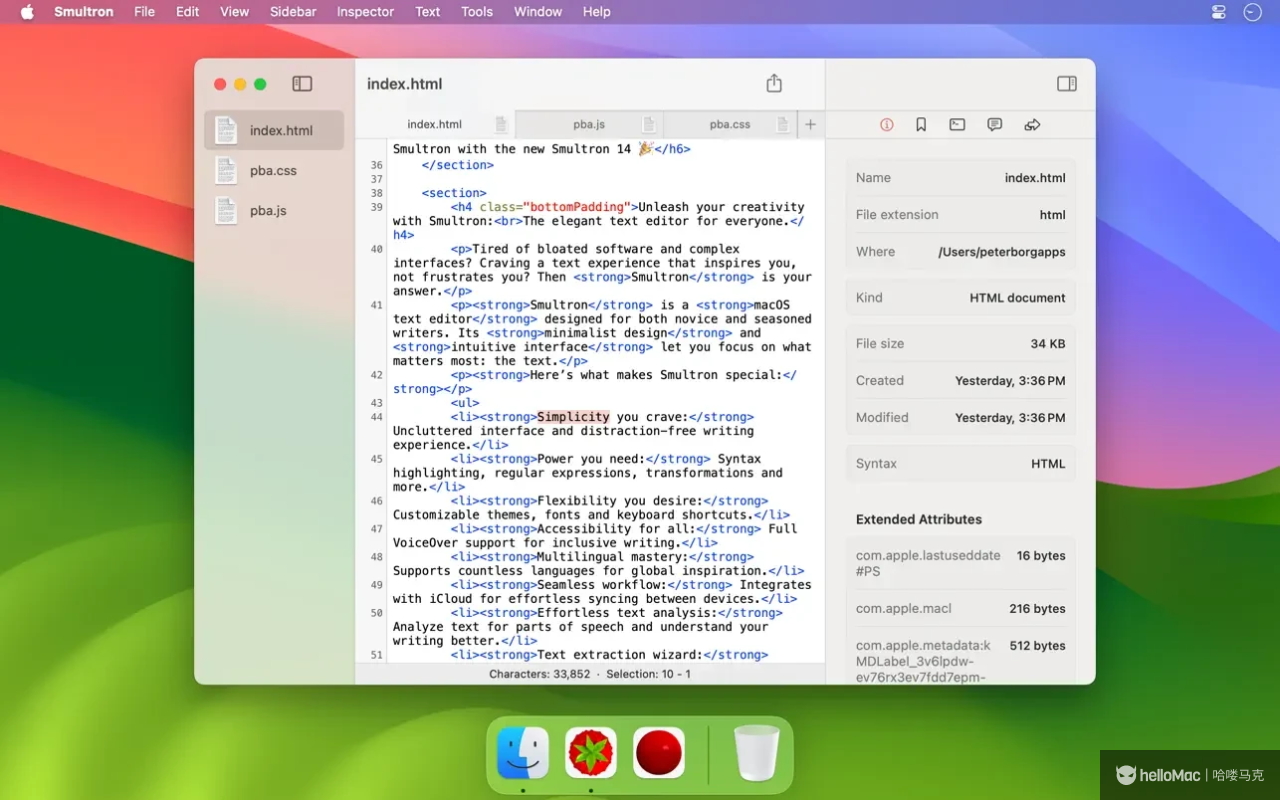Viewport: 1280px width, 800px height.
Task: Add a new tab with plus
Action: click(811, 124)
